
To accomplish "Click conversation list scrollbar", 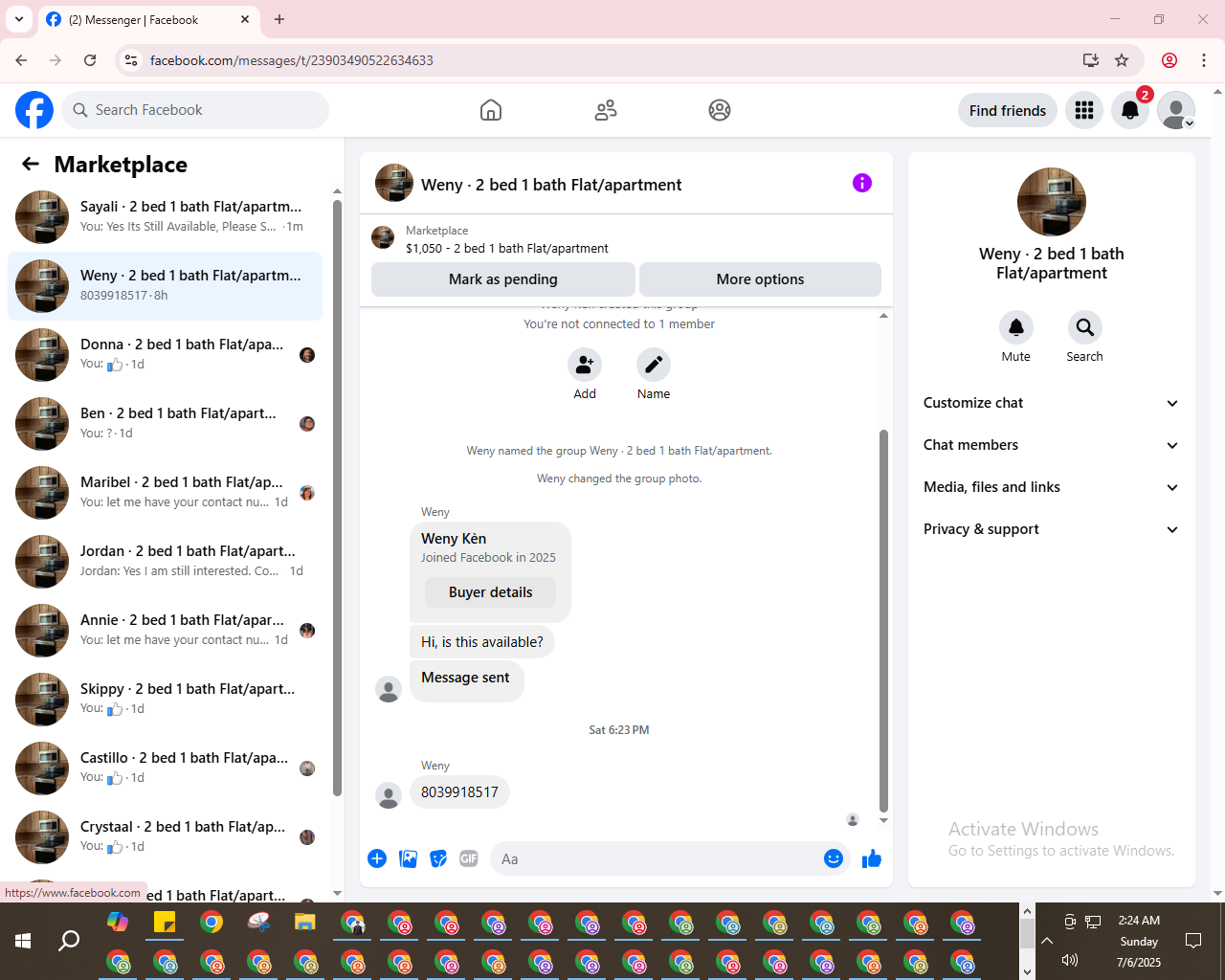I will pos(337,498).
